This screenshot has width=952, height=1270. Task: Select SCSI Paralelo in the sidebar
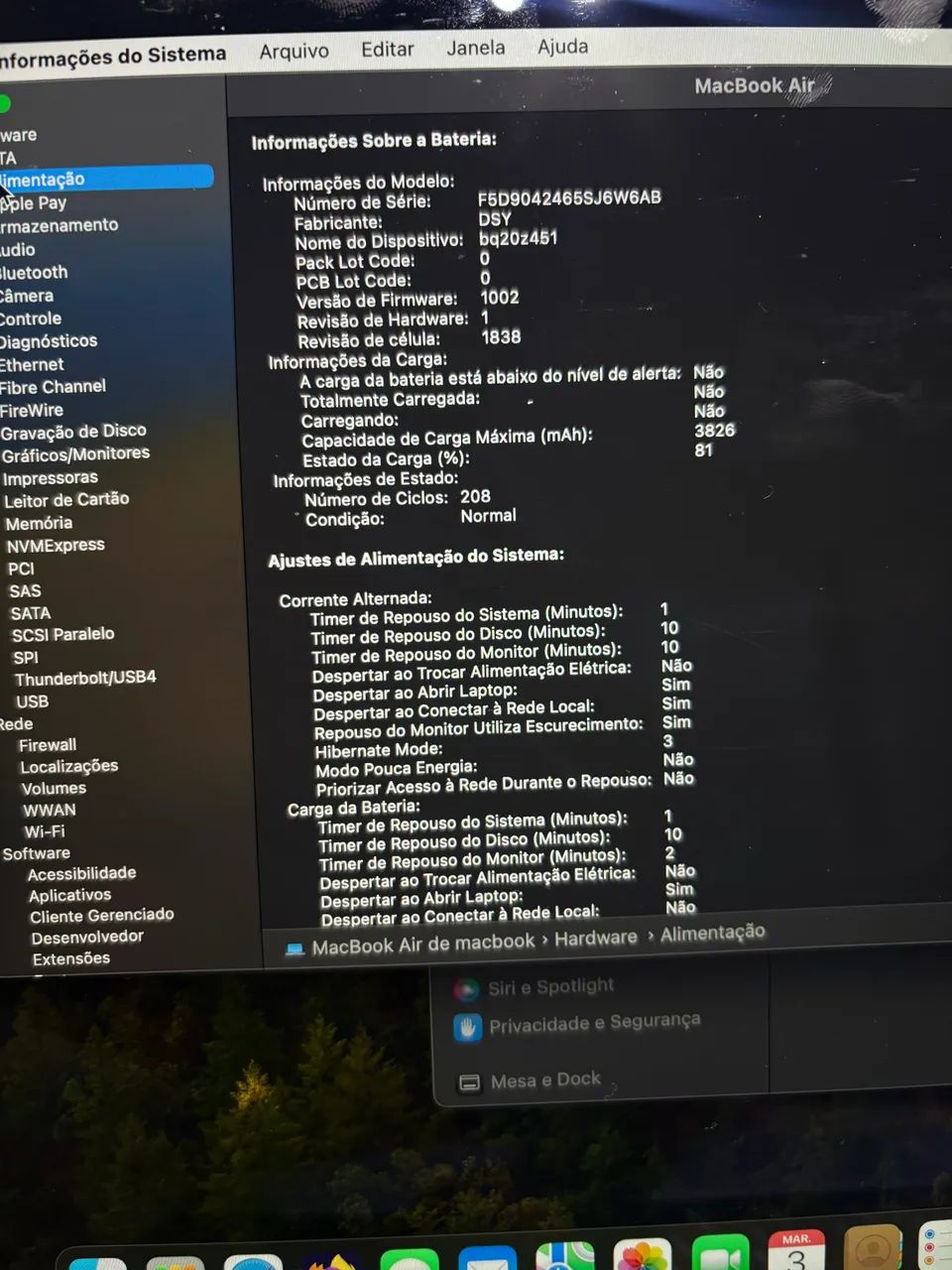(x=62, y=635)
